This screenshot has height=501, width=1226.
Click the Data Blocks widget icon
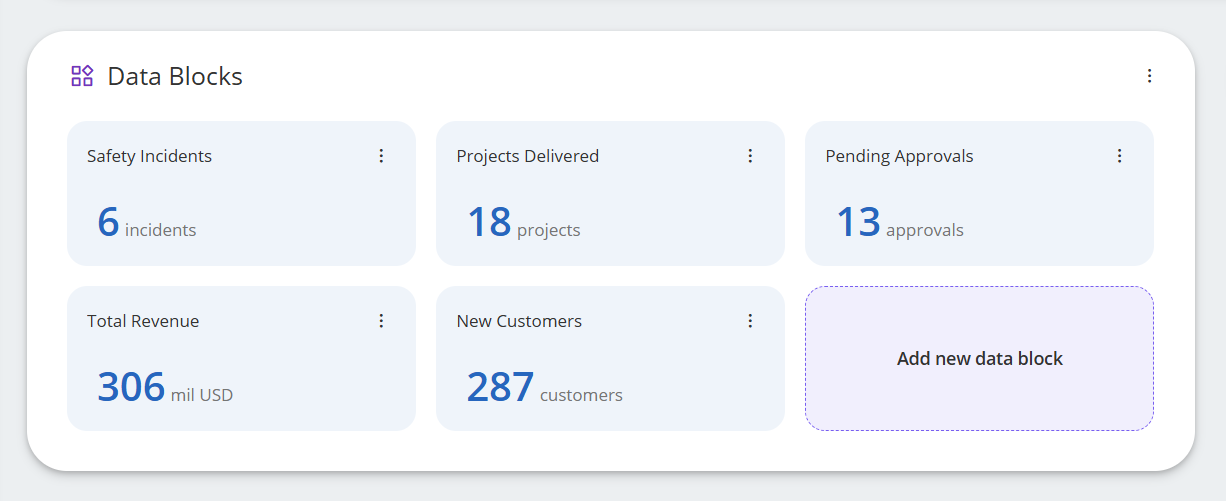coord(82,76)
